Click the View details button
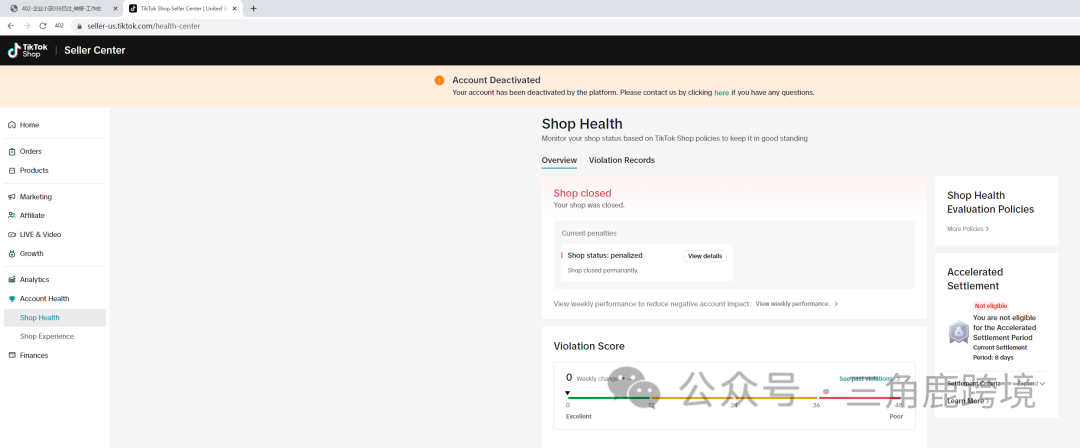Image resolution: width=1080 pixels, height=448 pixels. pyautogui.click(x=705, y=256)
